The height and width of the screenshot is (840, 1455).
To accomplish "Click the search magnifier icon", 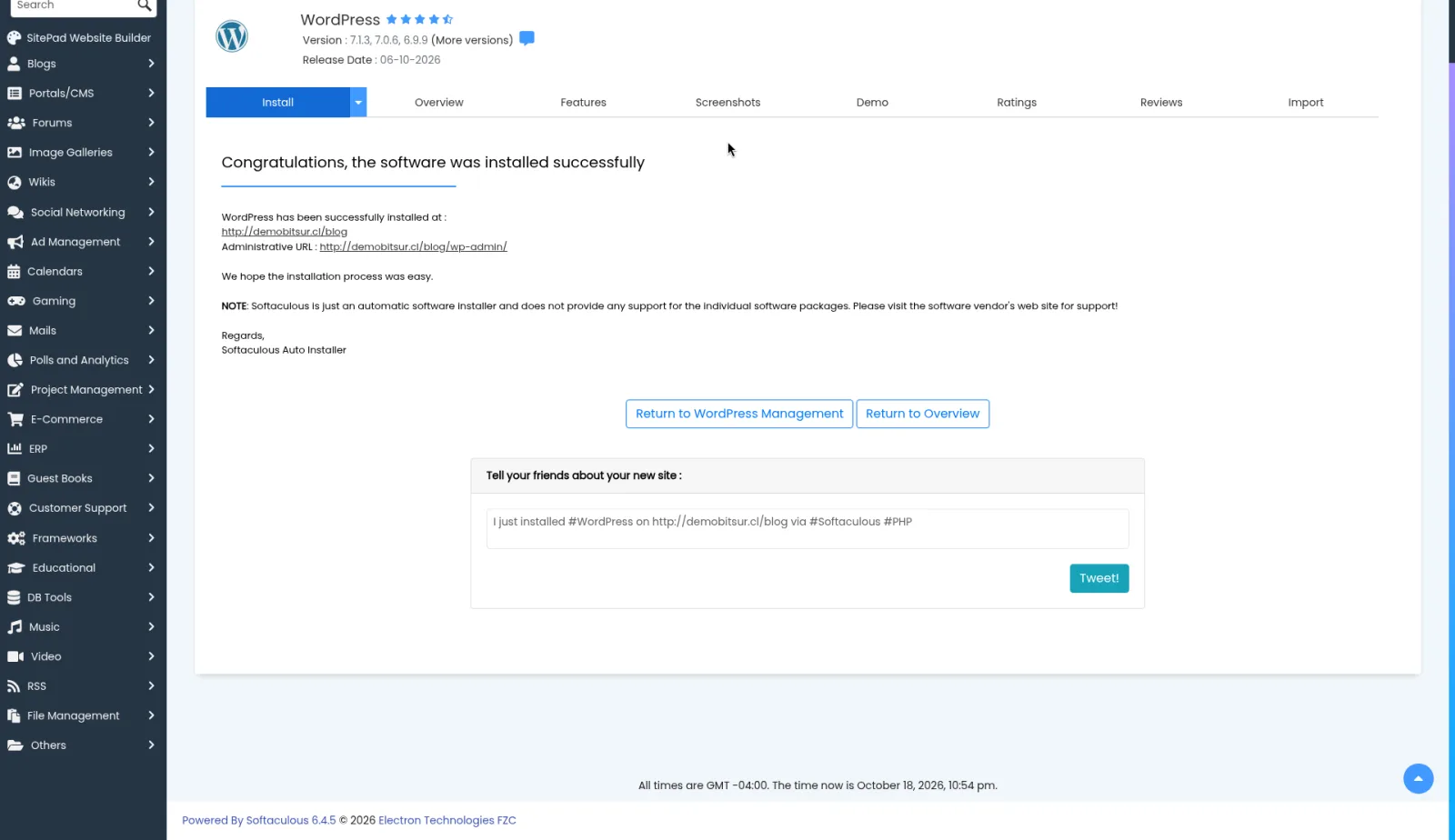I will tap(144, 5).
